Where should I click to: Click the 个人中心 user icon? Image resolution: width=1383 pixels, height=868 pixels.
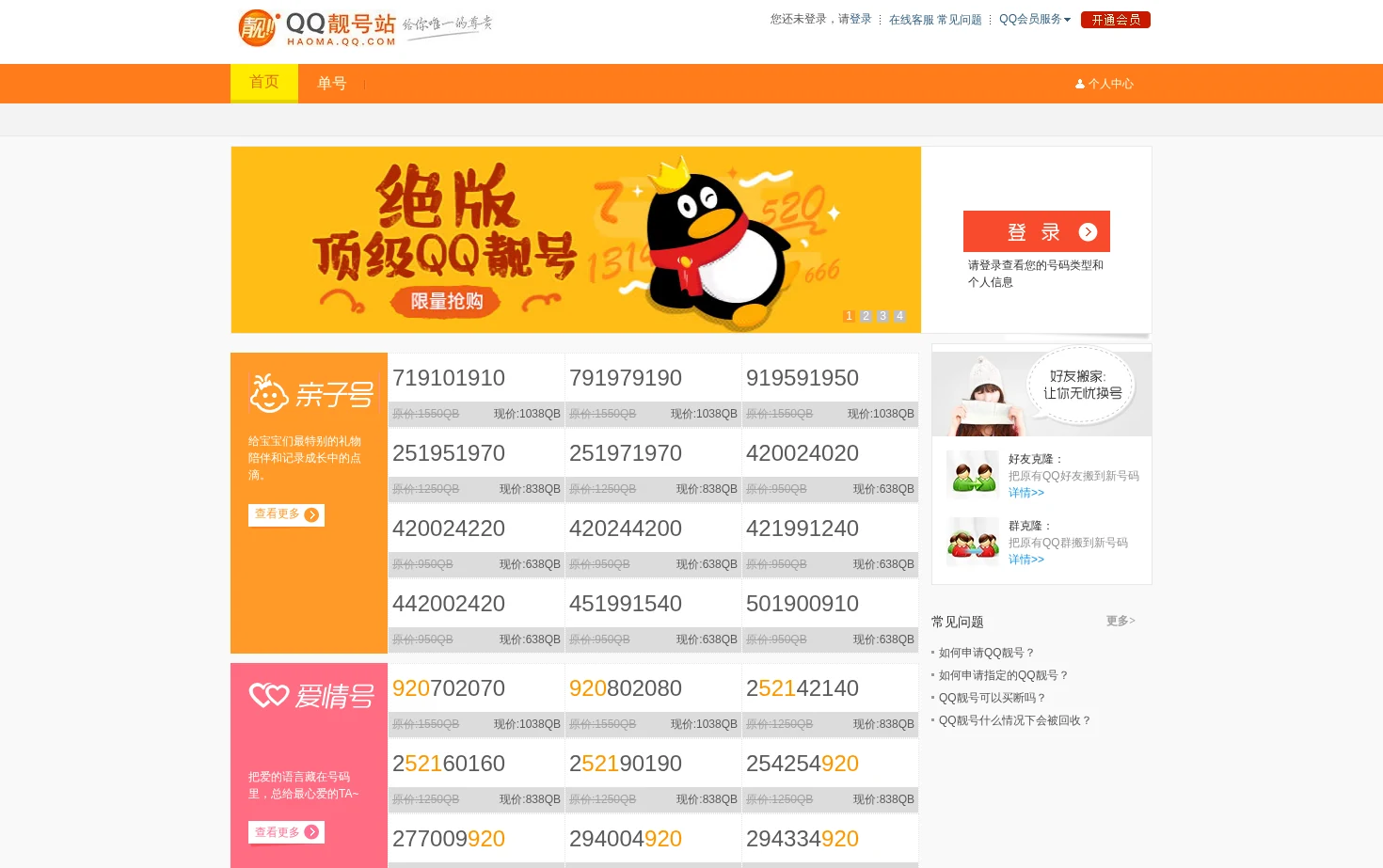(1080, 84)
